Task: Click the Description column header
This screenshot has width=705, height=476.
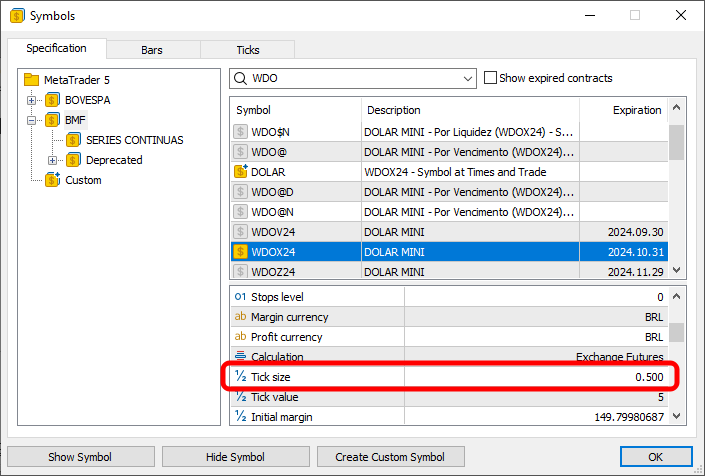Action: 470,110
